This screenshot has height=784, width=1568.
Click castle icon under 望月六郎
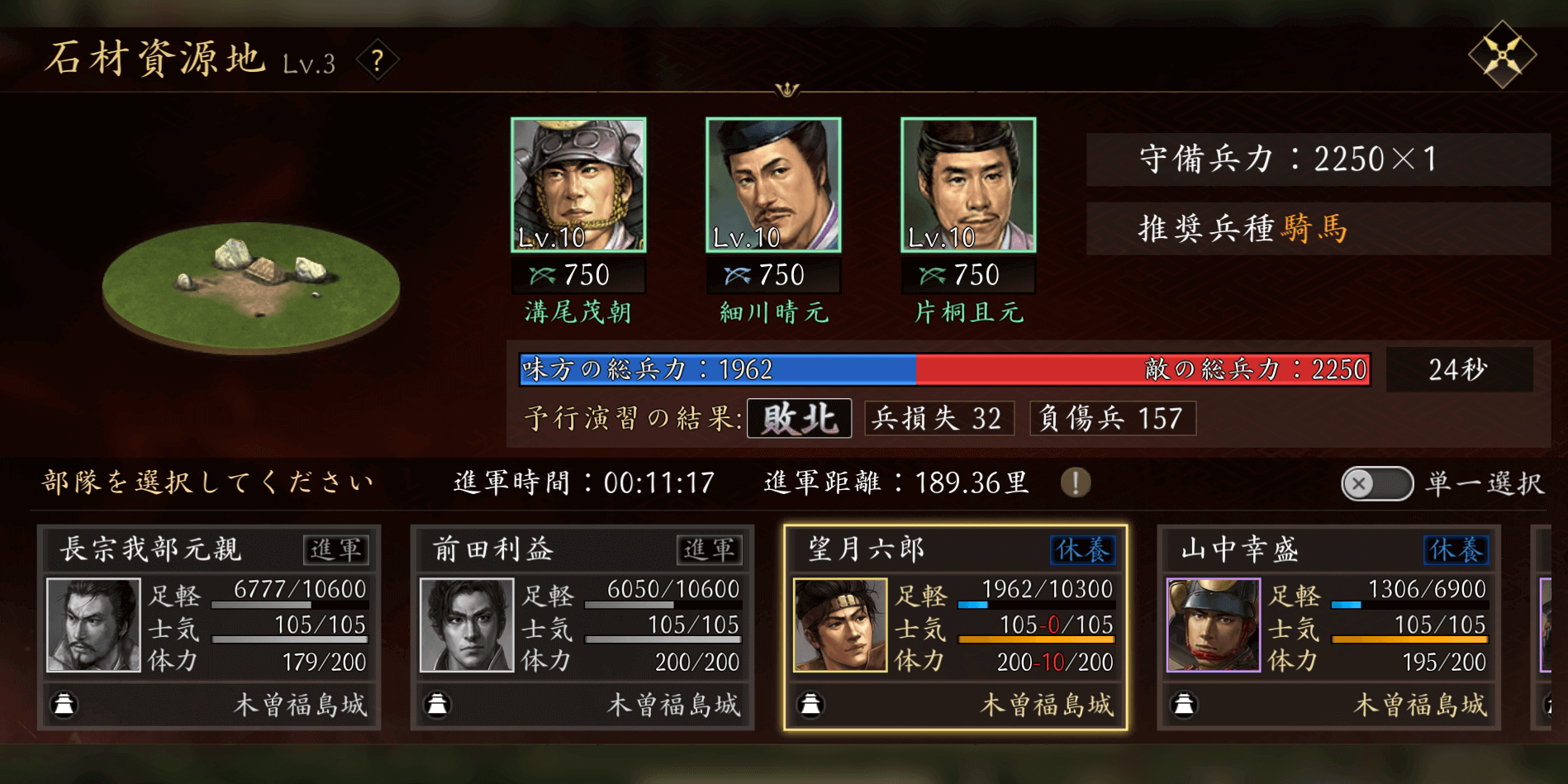(811, 704)
